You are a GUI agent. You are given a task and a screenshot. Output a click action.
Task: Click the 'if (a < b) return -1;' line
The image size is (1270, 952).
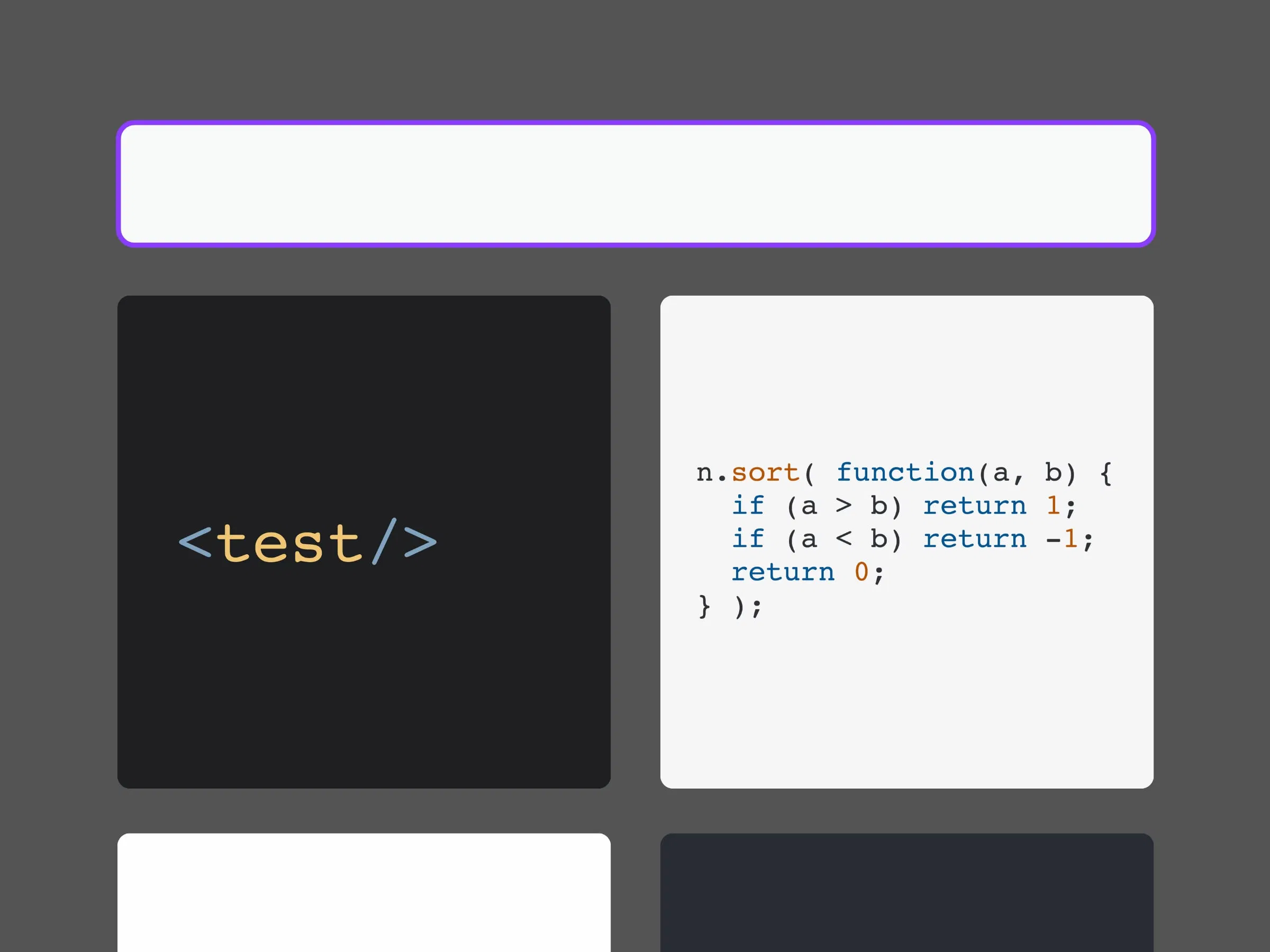pos(912,539)
